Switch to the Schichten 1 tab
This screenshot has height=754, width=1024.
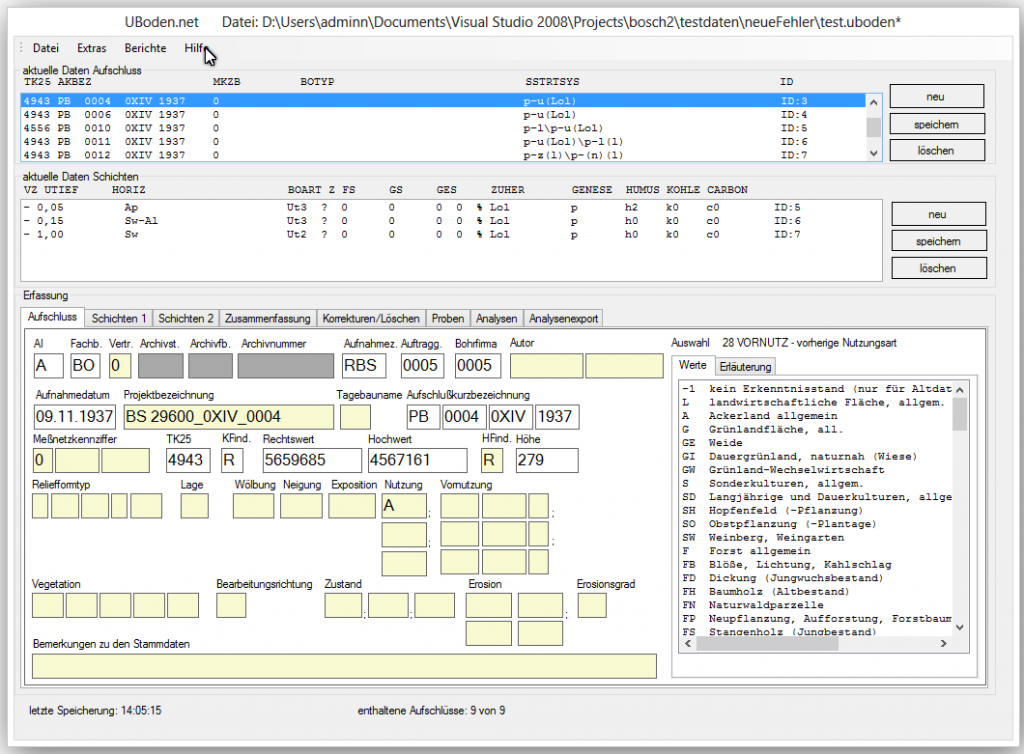click(119, 318)
